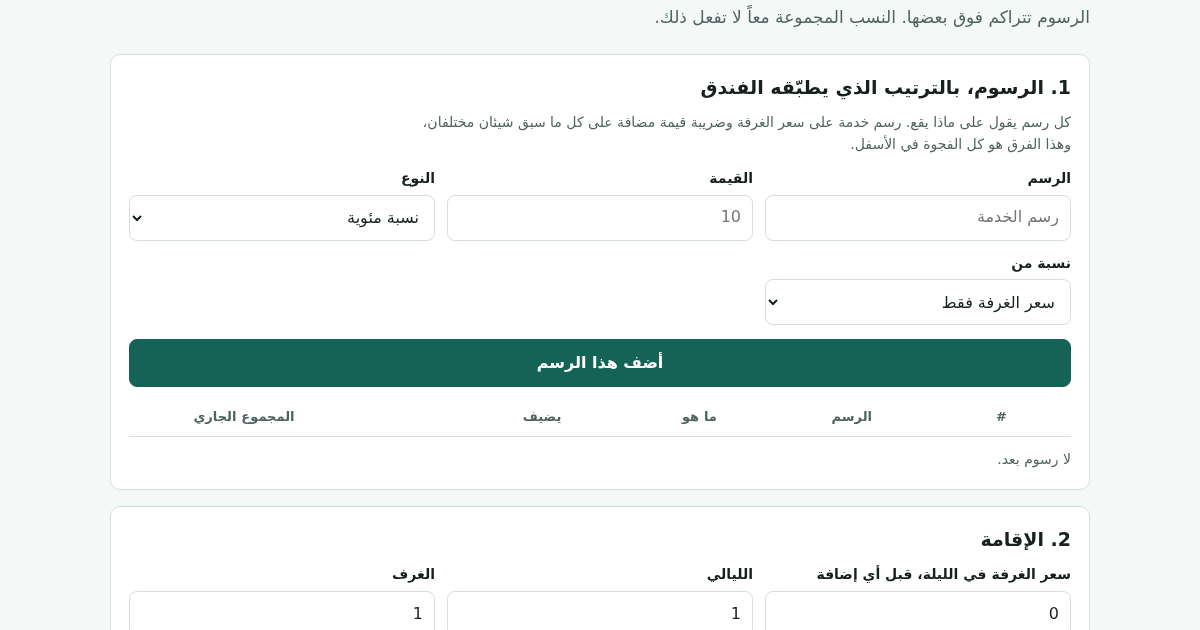
Task: Click the heading '2. الإقامة'
Action: tap(1025, 540)
